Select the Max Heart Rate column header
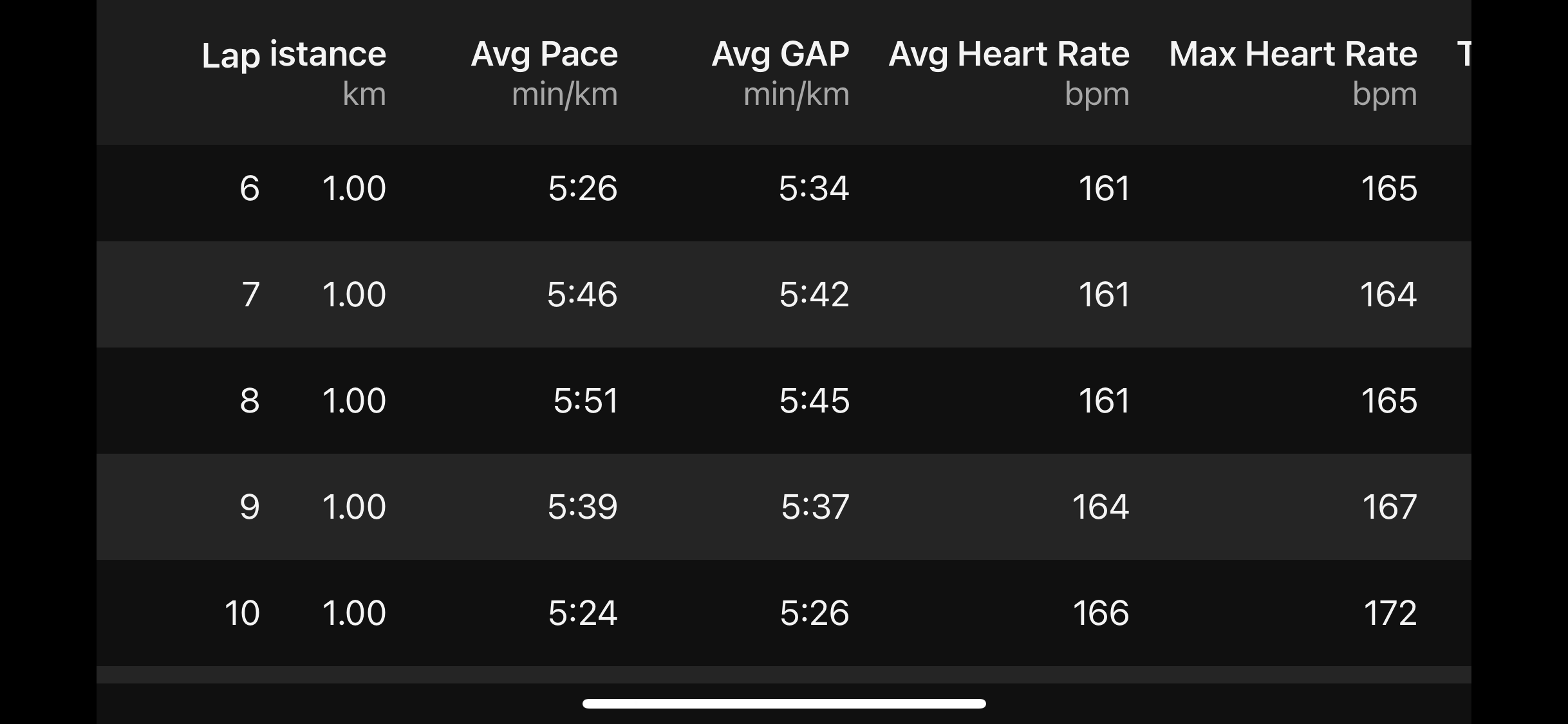 [1293, 73]
